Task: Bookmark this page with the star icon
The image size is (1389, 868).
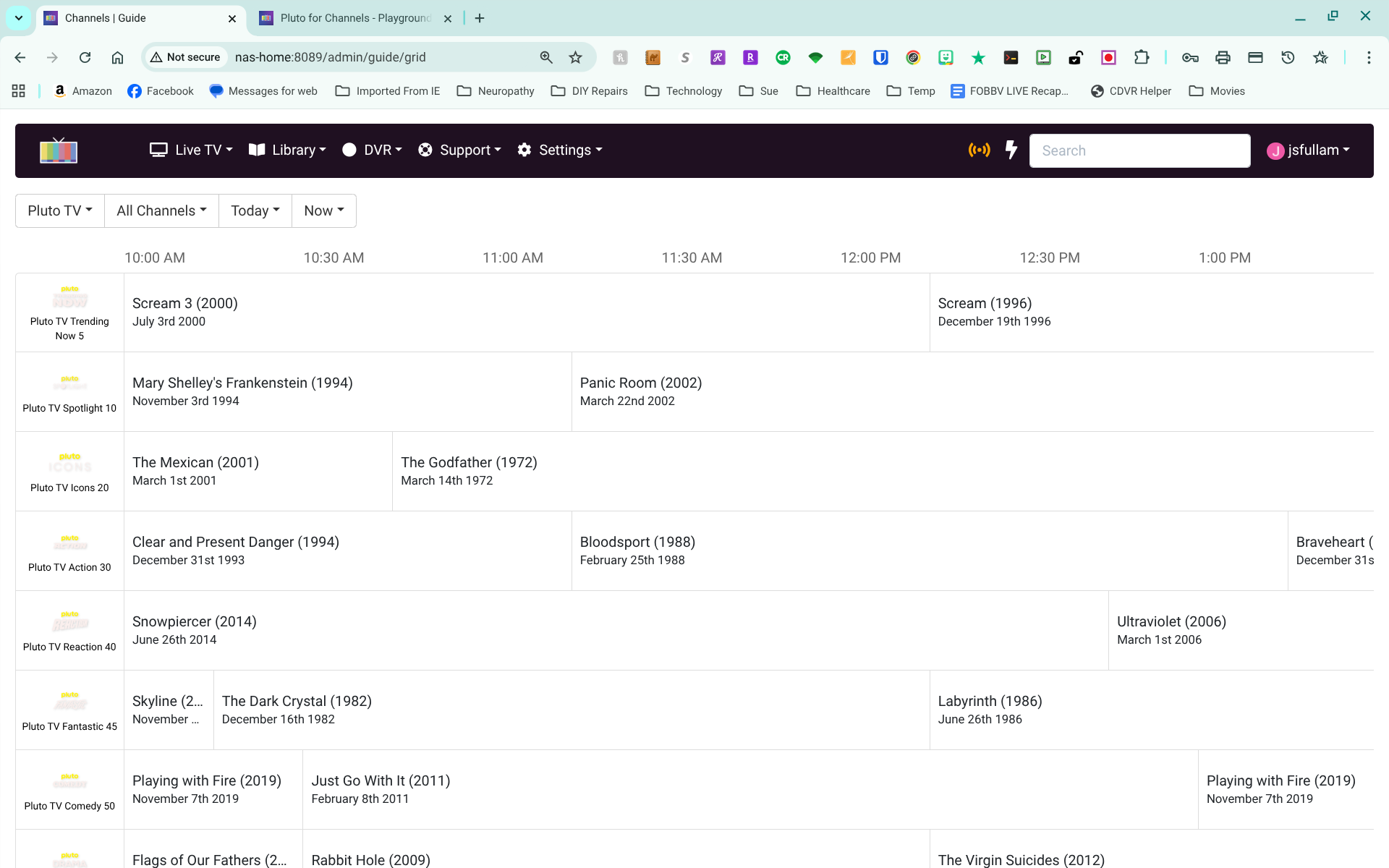Action: pyautogui.click(x=575, y=57)
